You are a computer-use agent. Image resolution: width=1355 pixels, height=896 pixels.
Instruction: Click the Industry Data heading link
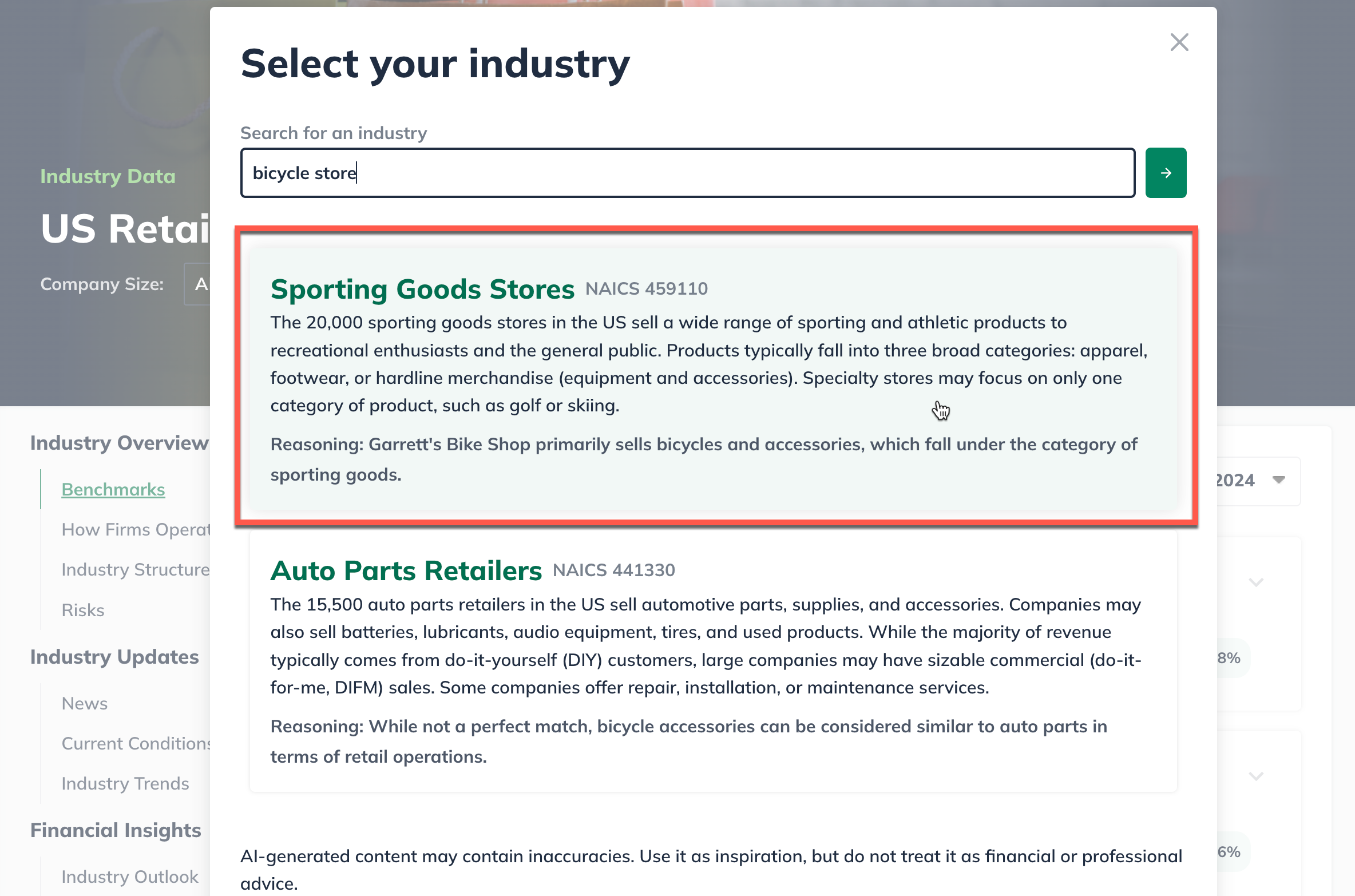point(108,176)
